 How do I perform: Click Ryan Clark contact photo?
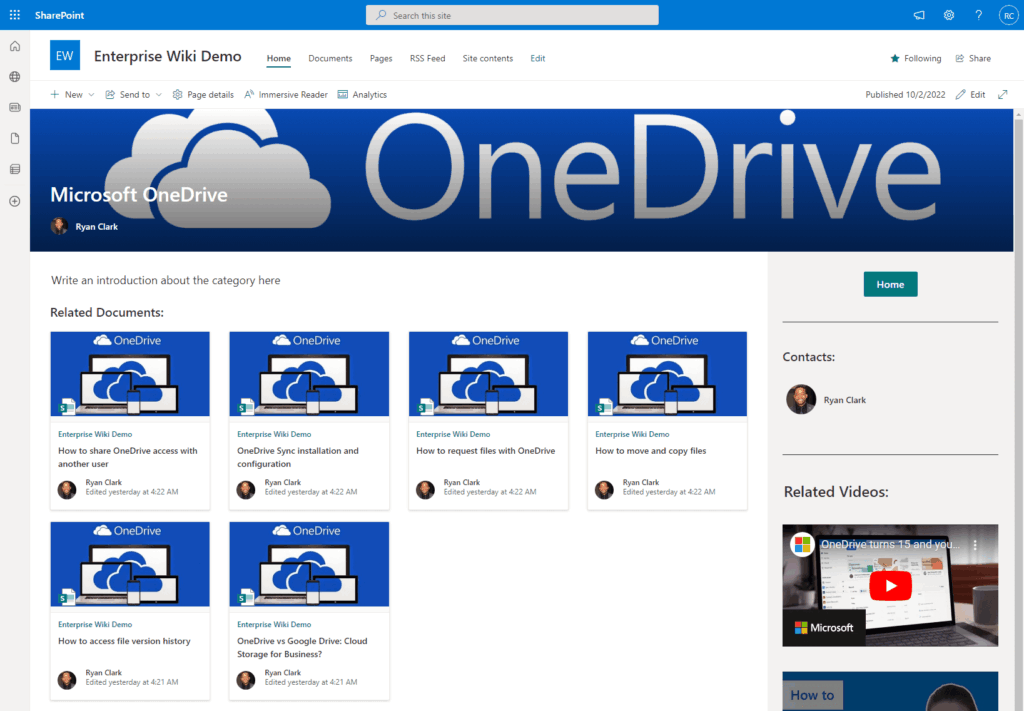pos(801,399)
